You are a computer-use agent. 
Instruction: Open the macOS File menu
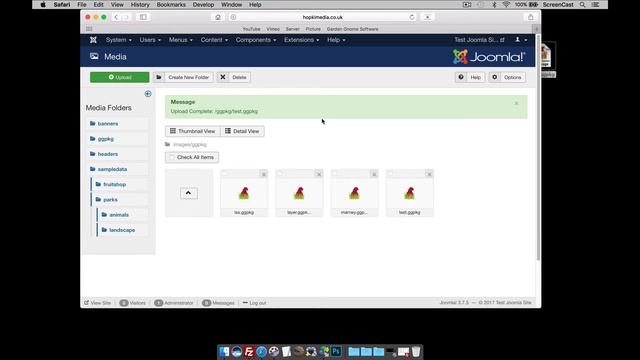[82, 5]
